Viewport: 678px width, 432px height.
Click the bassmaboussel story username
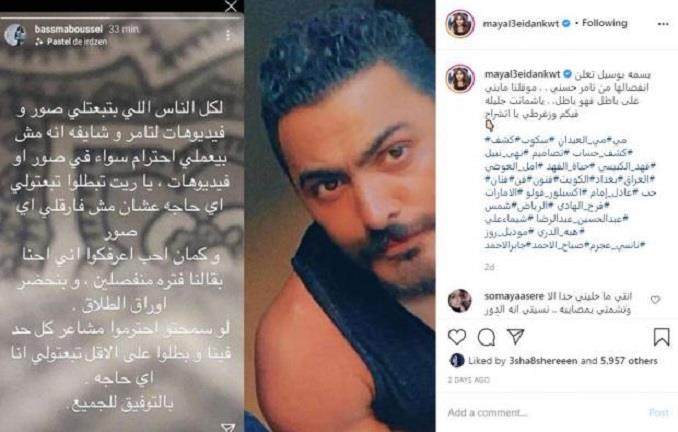coord(69,29)
